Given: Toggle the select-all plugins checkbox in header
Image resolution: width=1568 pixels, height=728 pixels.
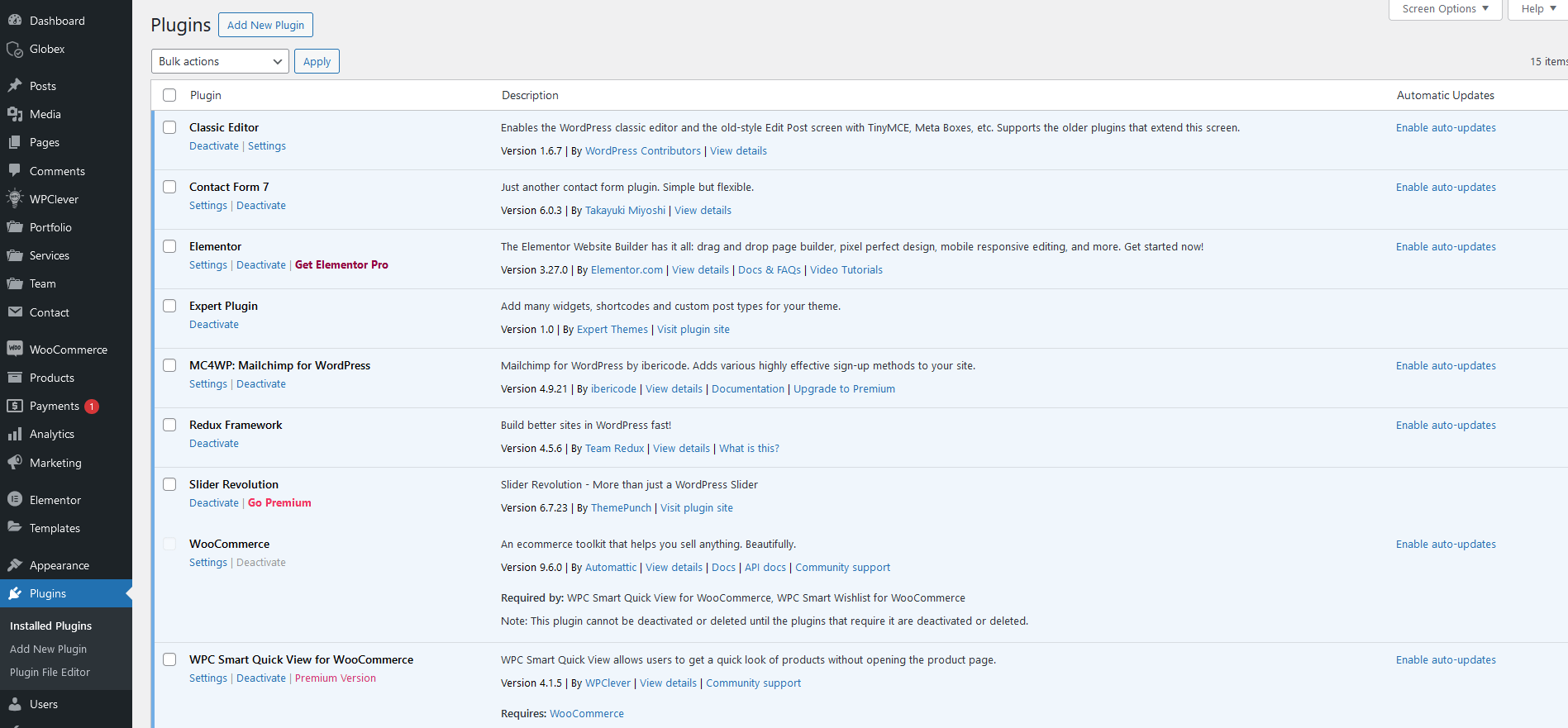Looking at the screenshot, I should click(x=169, y=95).
